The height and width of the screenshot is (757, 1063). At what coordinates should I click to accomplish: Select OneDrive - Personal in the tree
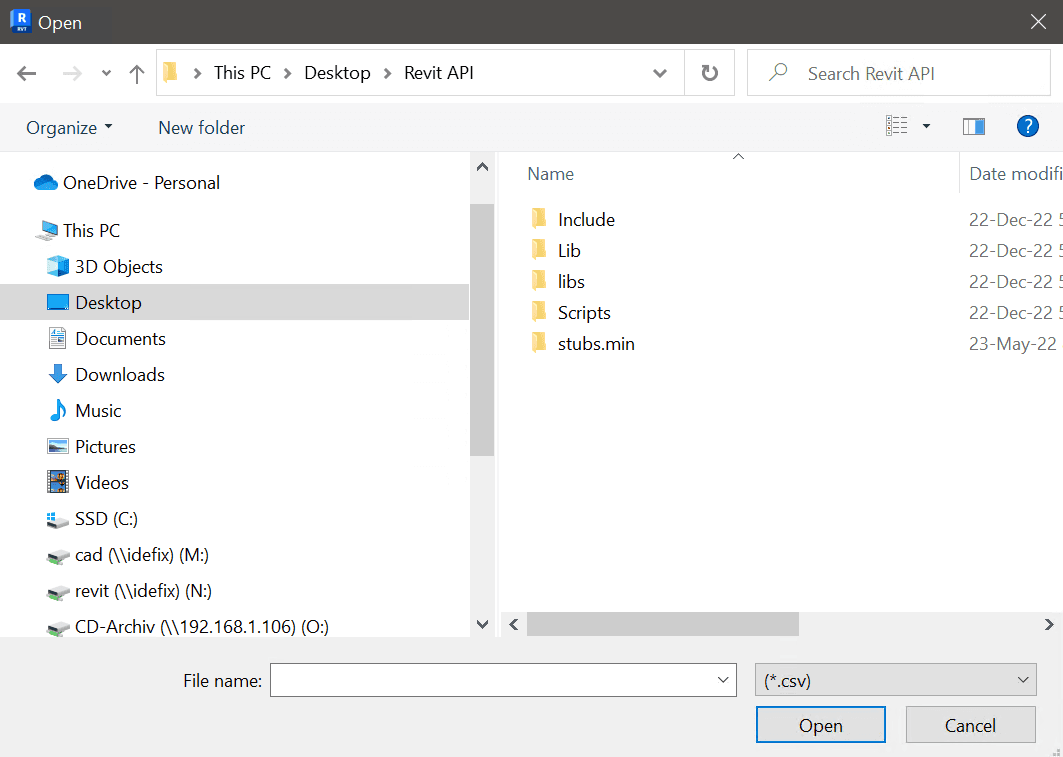click(141, 182)
